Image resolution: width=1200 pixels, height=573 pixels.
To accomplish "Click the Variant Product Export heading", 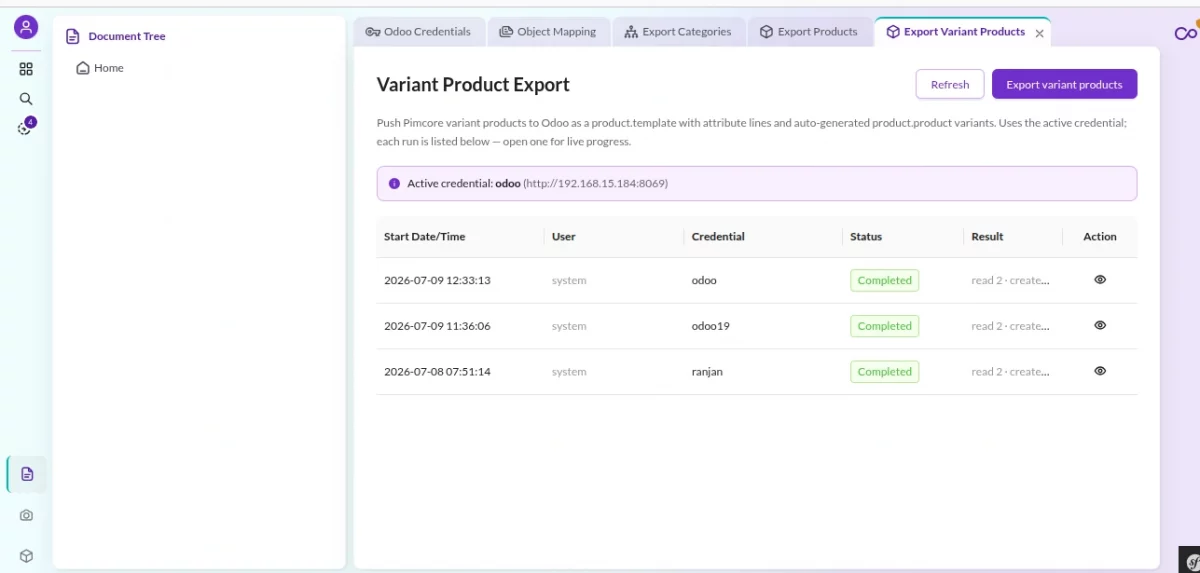I will tap(473, 85).
